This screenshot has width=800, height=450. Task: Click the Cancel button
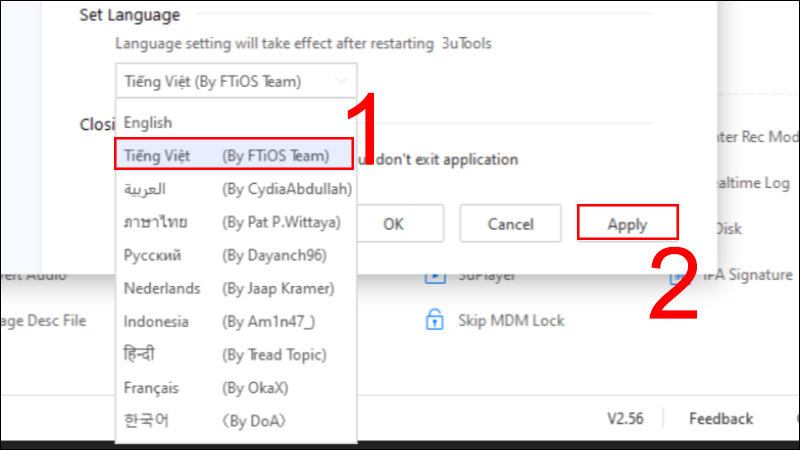510,223
